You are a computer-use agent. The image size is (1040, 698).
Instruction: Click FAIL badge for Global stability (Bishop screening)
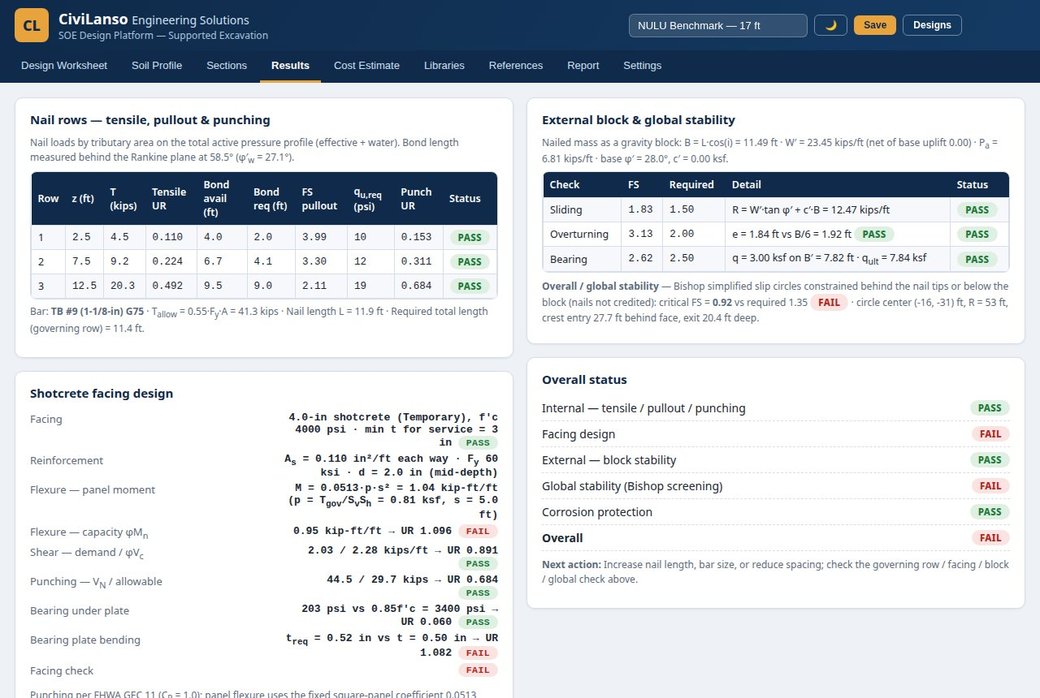(x=990, y=486)
